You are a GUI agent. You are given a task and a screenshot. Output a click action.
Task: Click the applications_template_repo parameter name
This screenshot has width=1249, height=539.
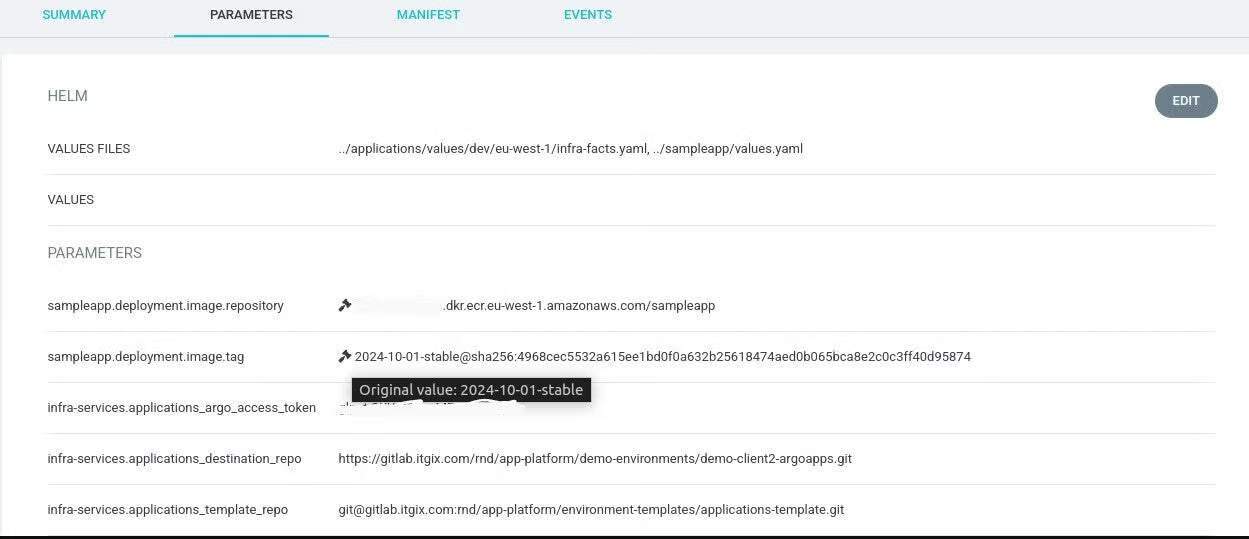[x=167, y=510]
